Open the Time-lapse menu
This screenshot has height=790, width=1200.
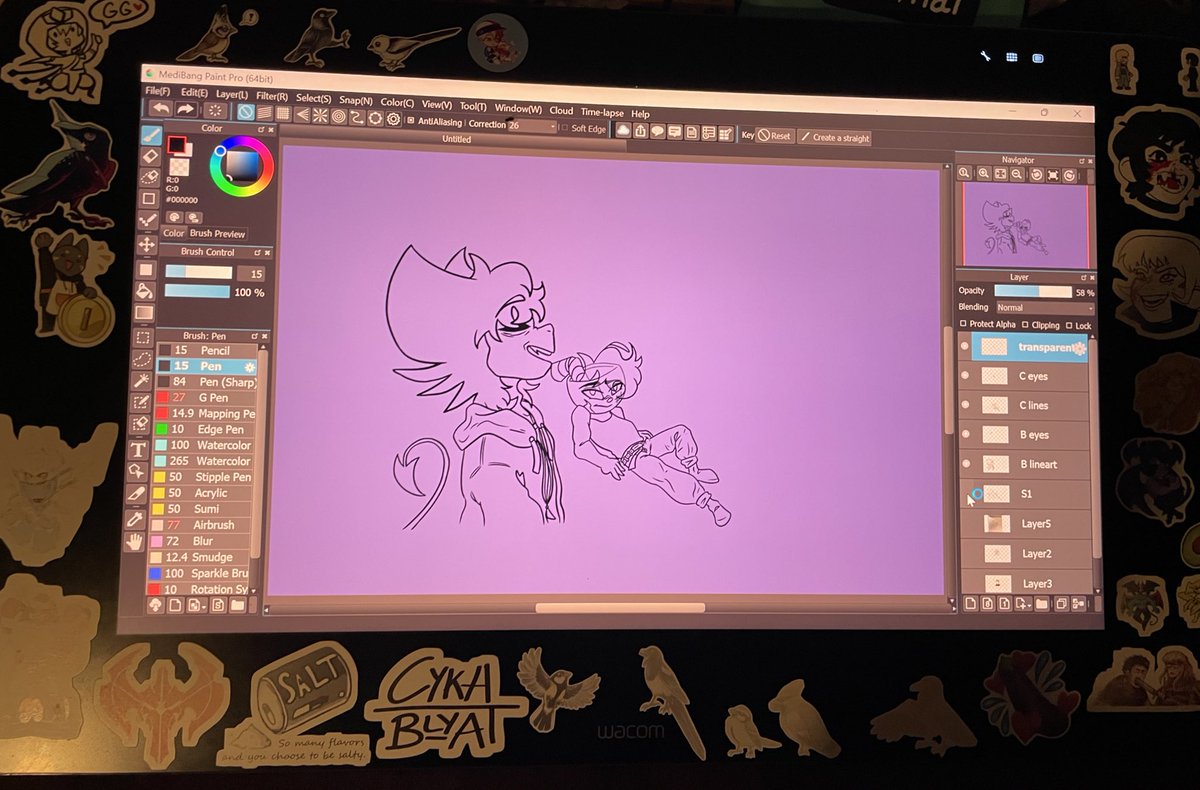[x=601, y=112]
